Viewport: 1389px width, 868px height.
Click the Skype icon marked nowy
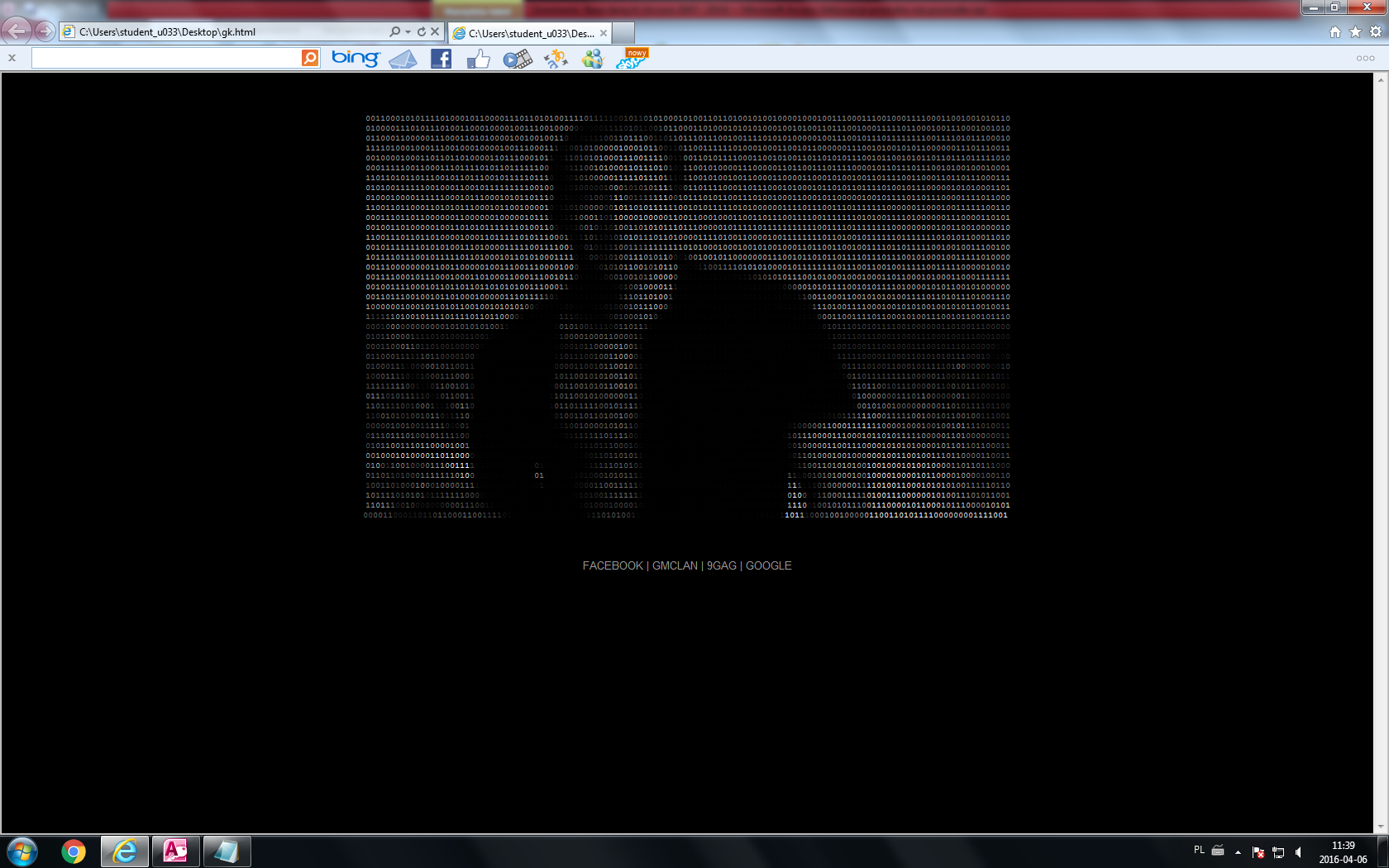coord(632,59)
